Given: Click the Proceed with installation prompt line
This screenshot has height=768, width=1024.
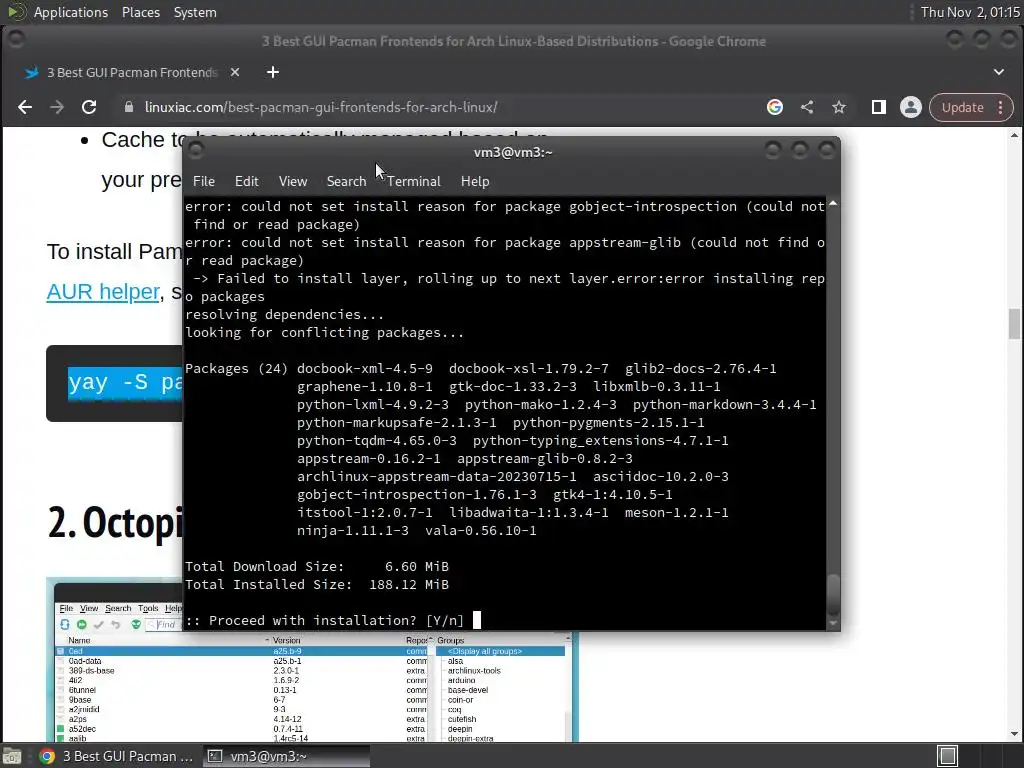Looking at the screenshot, I should 325,620.
